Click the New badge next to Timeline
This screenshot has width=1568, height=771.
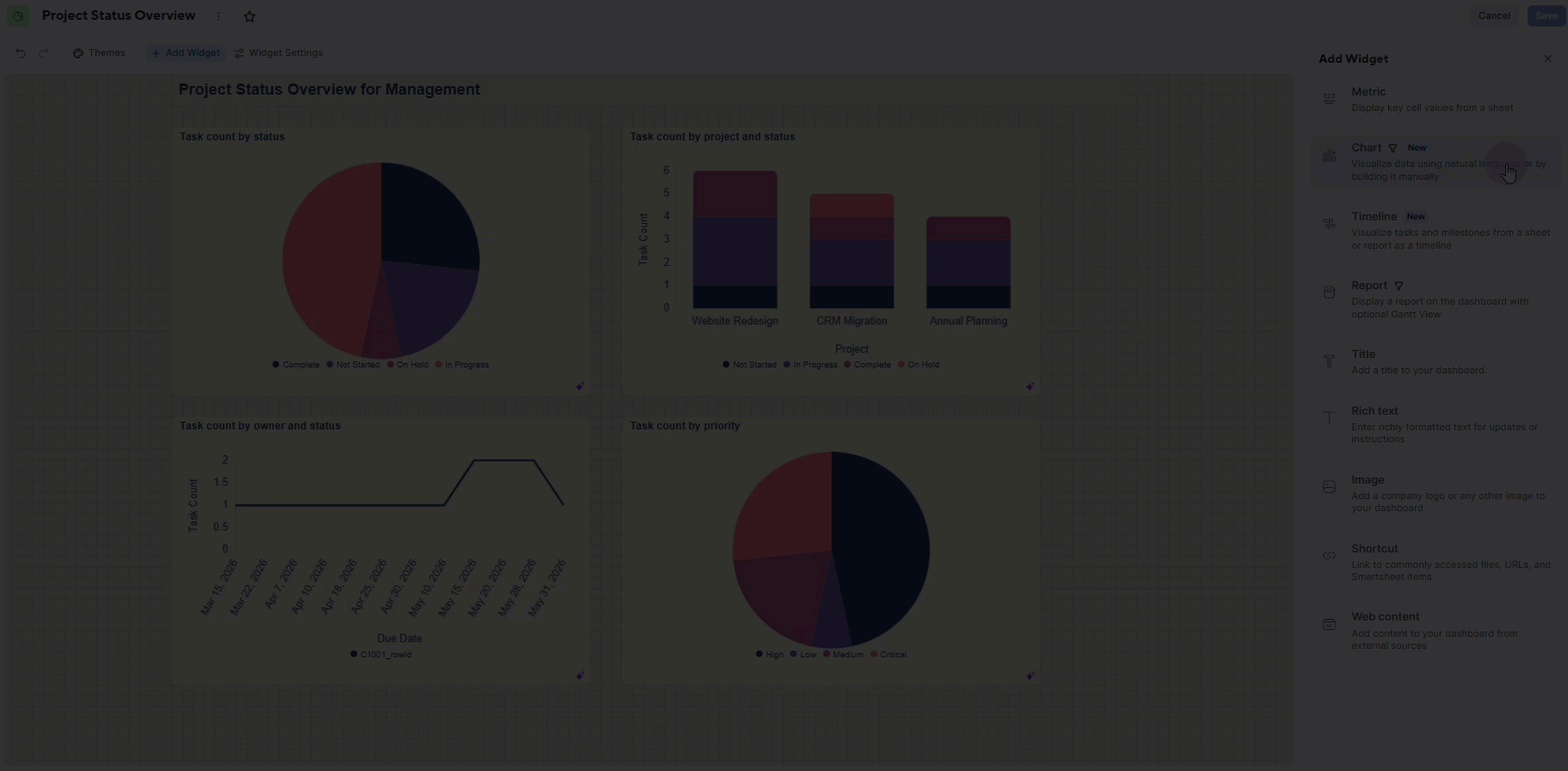(1416, 217)
